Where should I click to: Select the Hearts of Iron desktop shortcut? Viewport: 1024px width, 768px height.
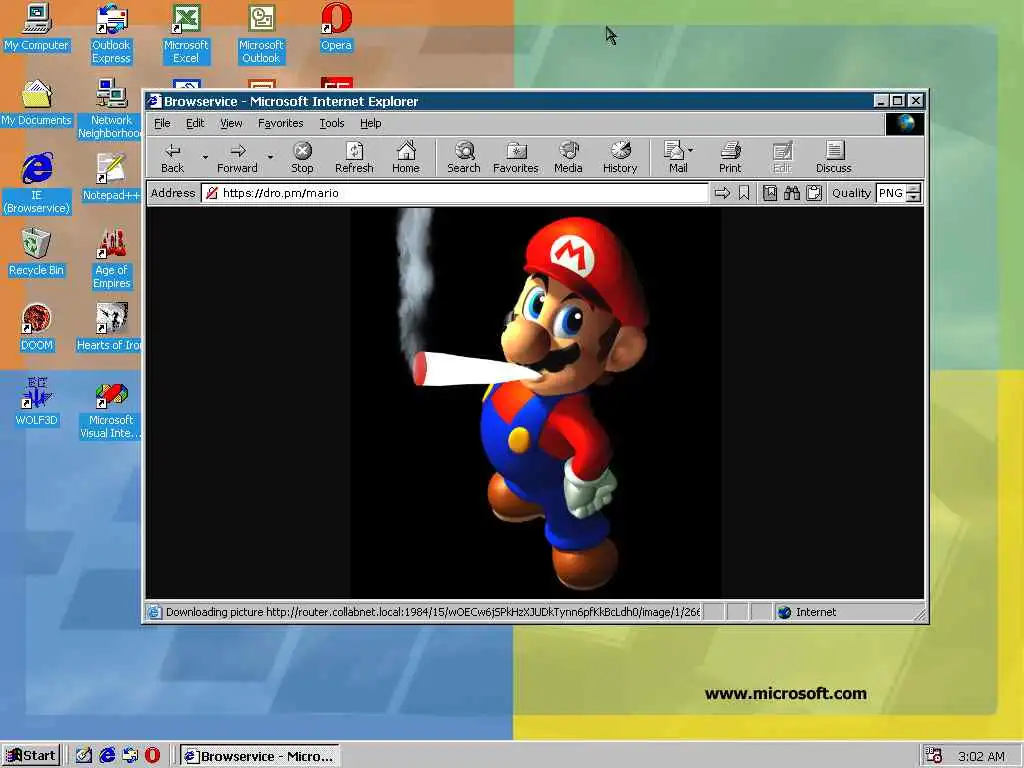[x=109, y=328]
